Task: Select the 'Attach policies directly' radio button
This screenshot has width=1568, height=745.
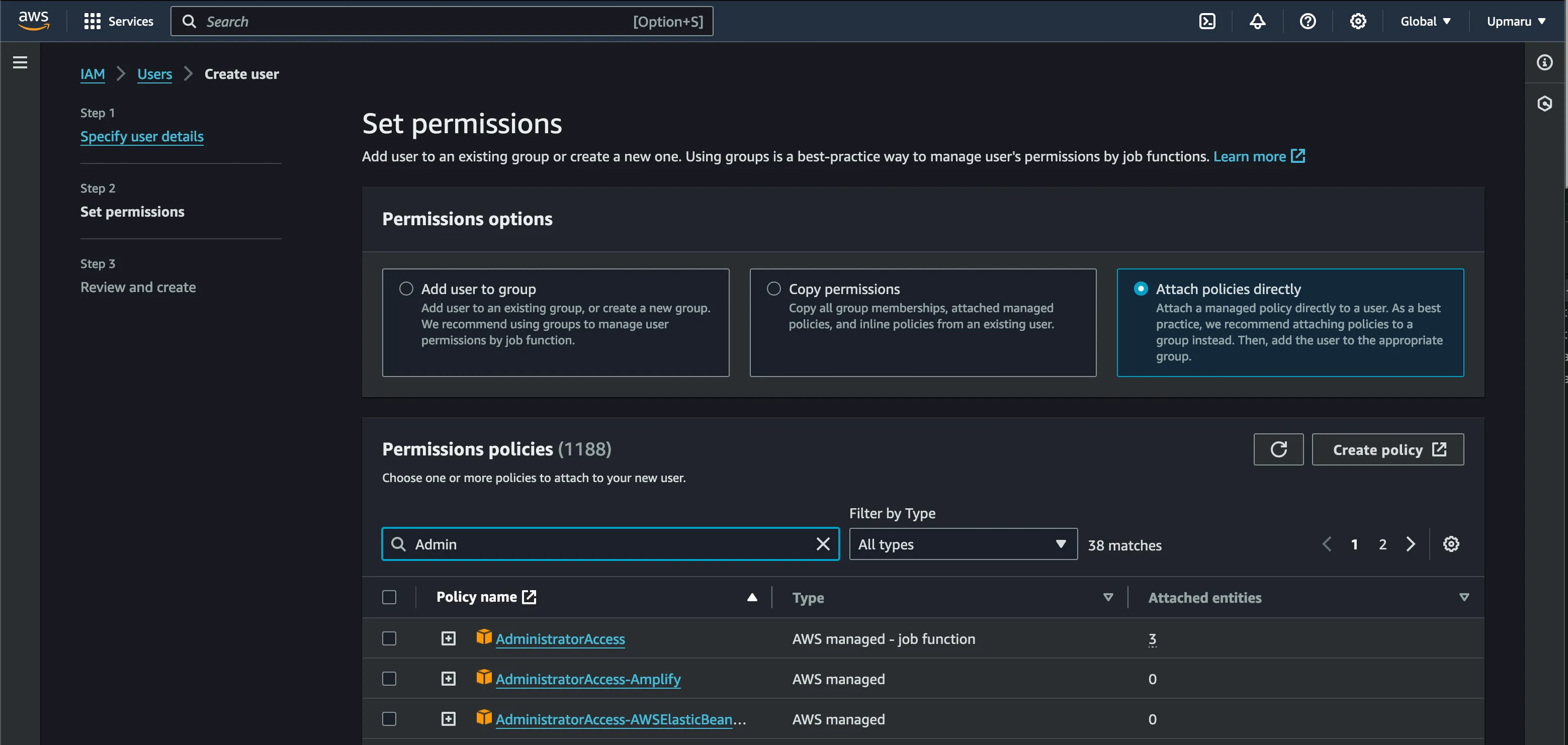Action: tap(1140, 288)
